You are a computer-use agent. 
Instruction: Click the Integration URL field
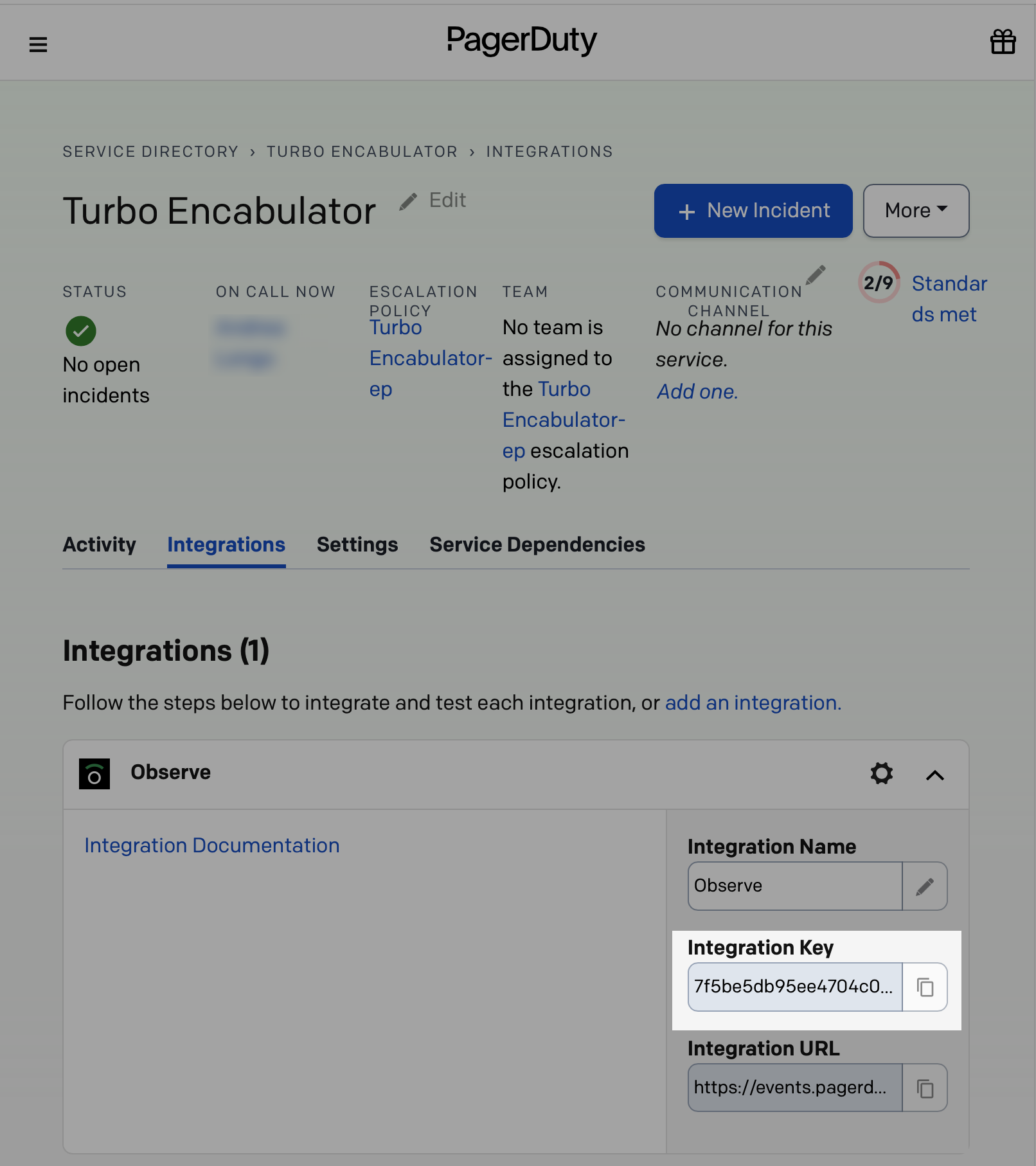coord(795,1088)
